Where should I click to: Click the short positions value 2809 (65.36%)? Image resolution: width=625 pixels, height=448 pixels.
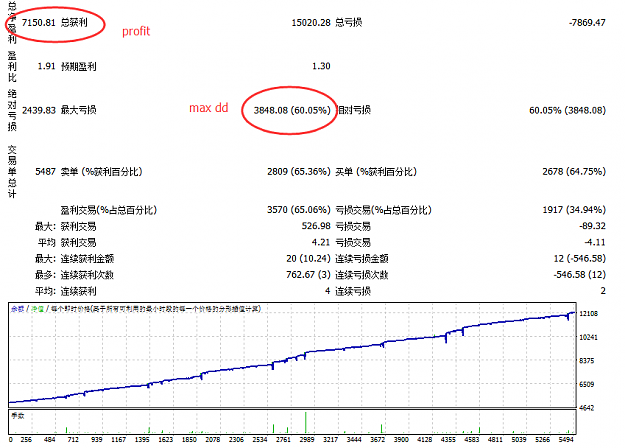[299, 172]
